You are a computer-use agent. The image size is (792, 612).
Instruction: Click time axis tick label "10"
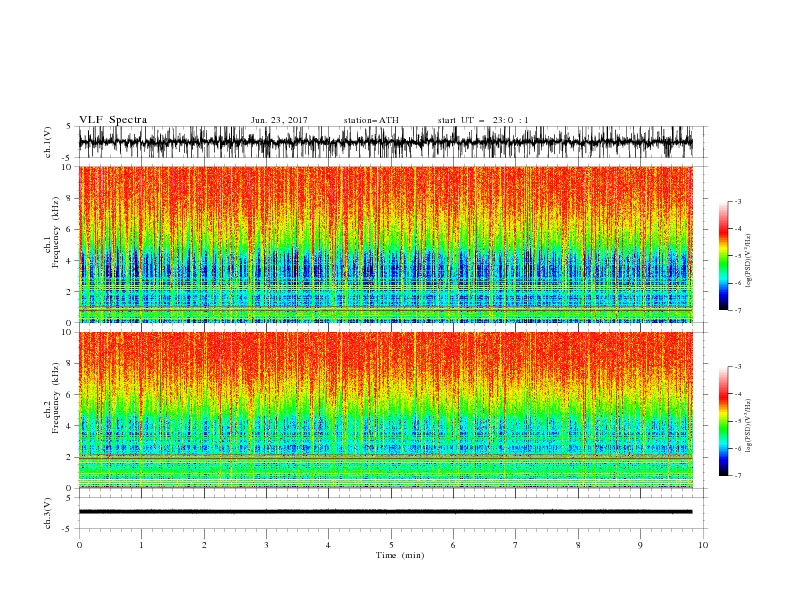pyautogui.click(x=703, y=545)
